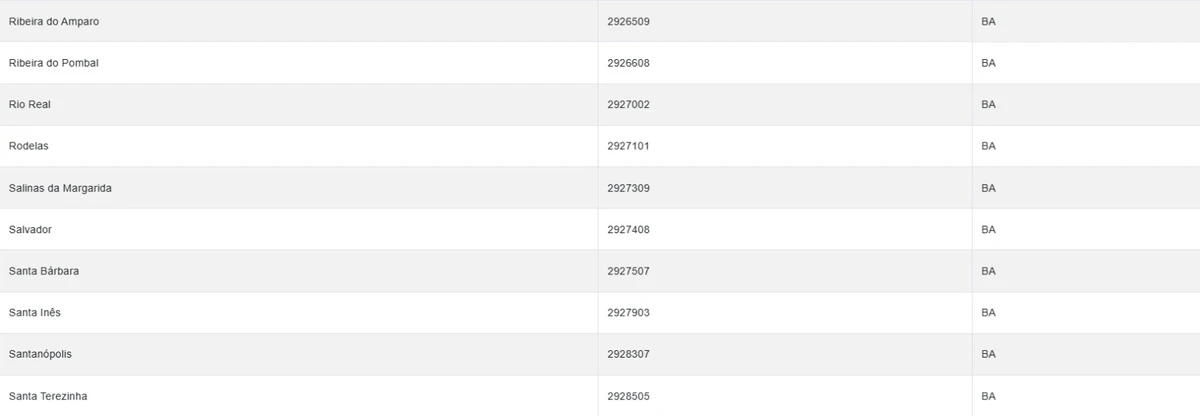Click the code 2927507 cell
1200x416 pixels.
628,271
